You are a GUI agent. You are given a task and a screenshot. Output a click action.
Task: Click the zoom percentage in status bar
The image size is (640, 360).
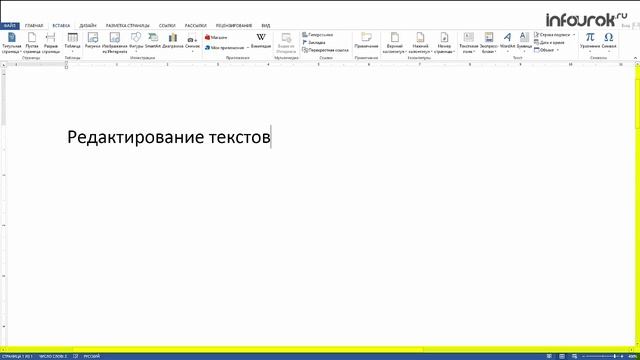click(x=632, y=356)
